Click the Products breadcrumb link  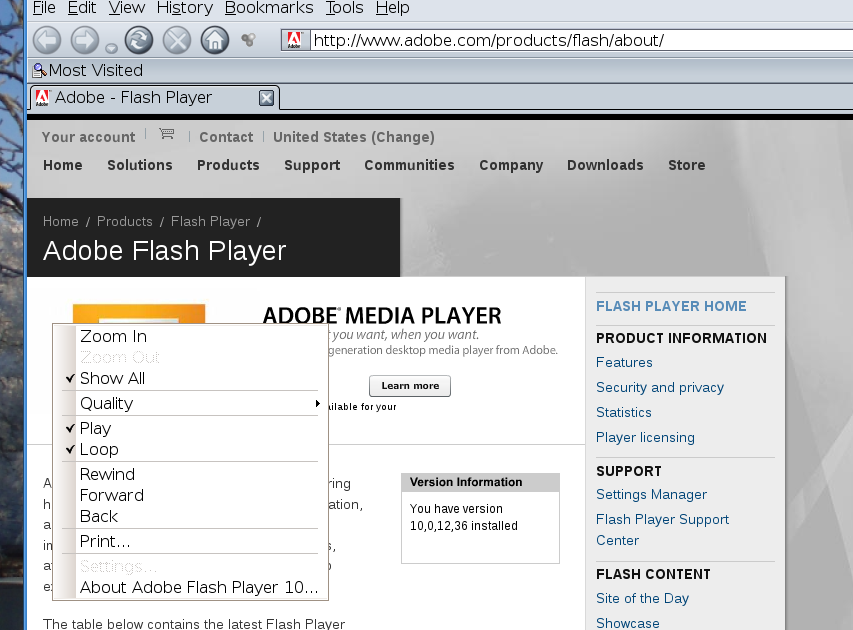pyautogui.click(x=125, y=221)
